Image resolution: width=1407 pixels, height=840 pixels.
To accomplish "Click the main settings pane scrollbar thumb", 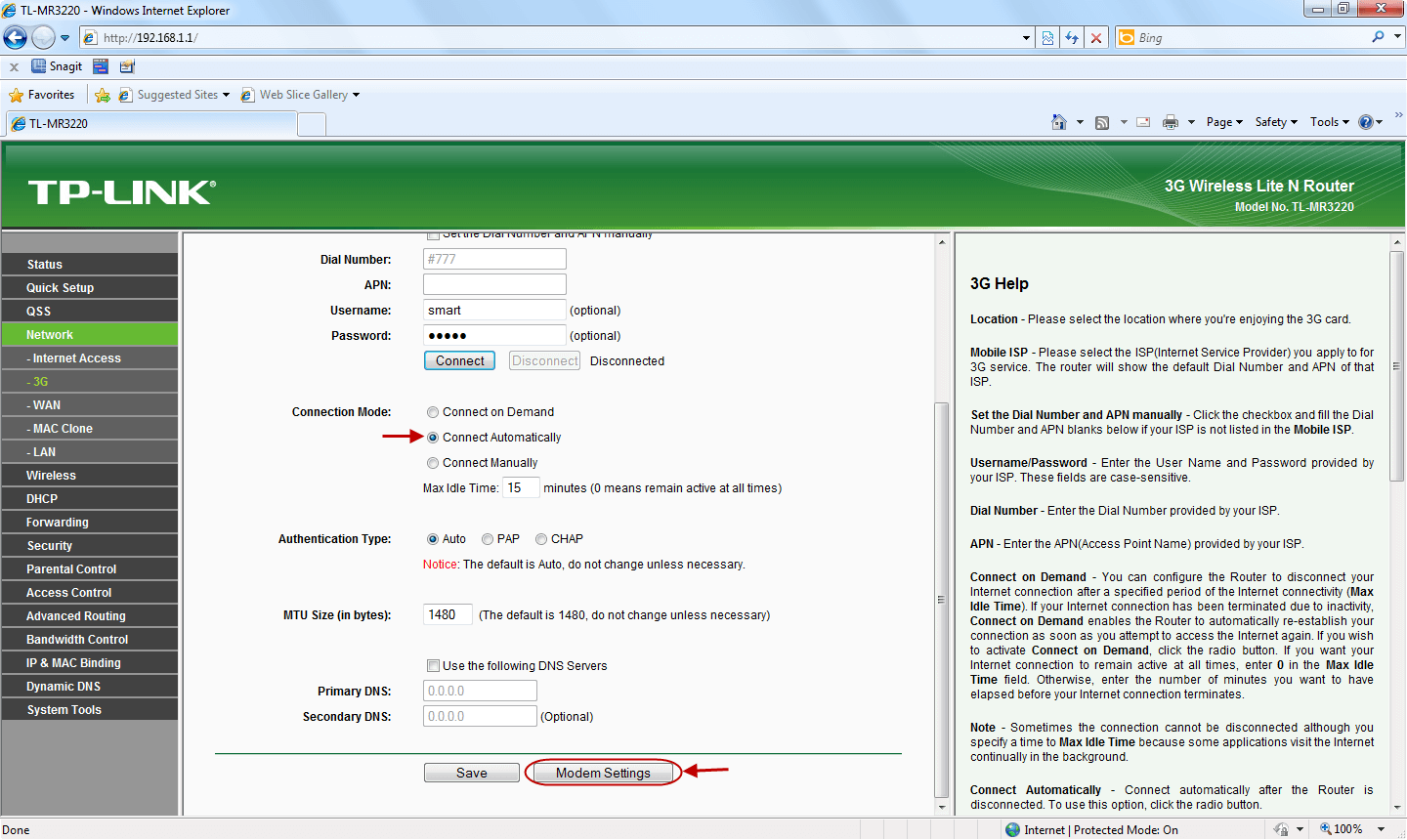I will click(942, 600).
